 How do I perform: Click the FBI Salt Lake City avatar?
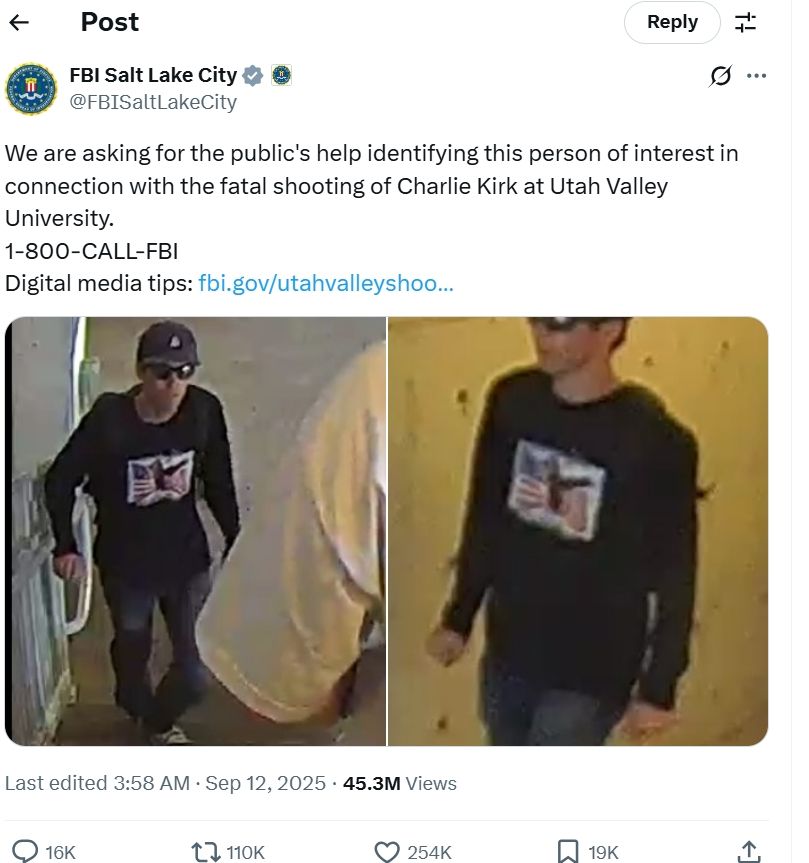31,88
